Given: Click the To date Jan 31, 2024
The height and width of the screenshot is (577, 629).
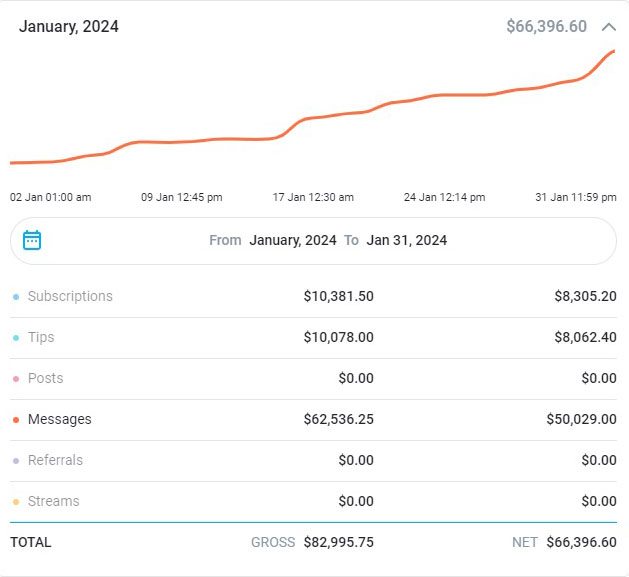Looking at the screenshot, I should click(406, 240).
